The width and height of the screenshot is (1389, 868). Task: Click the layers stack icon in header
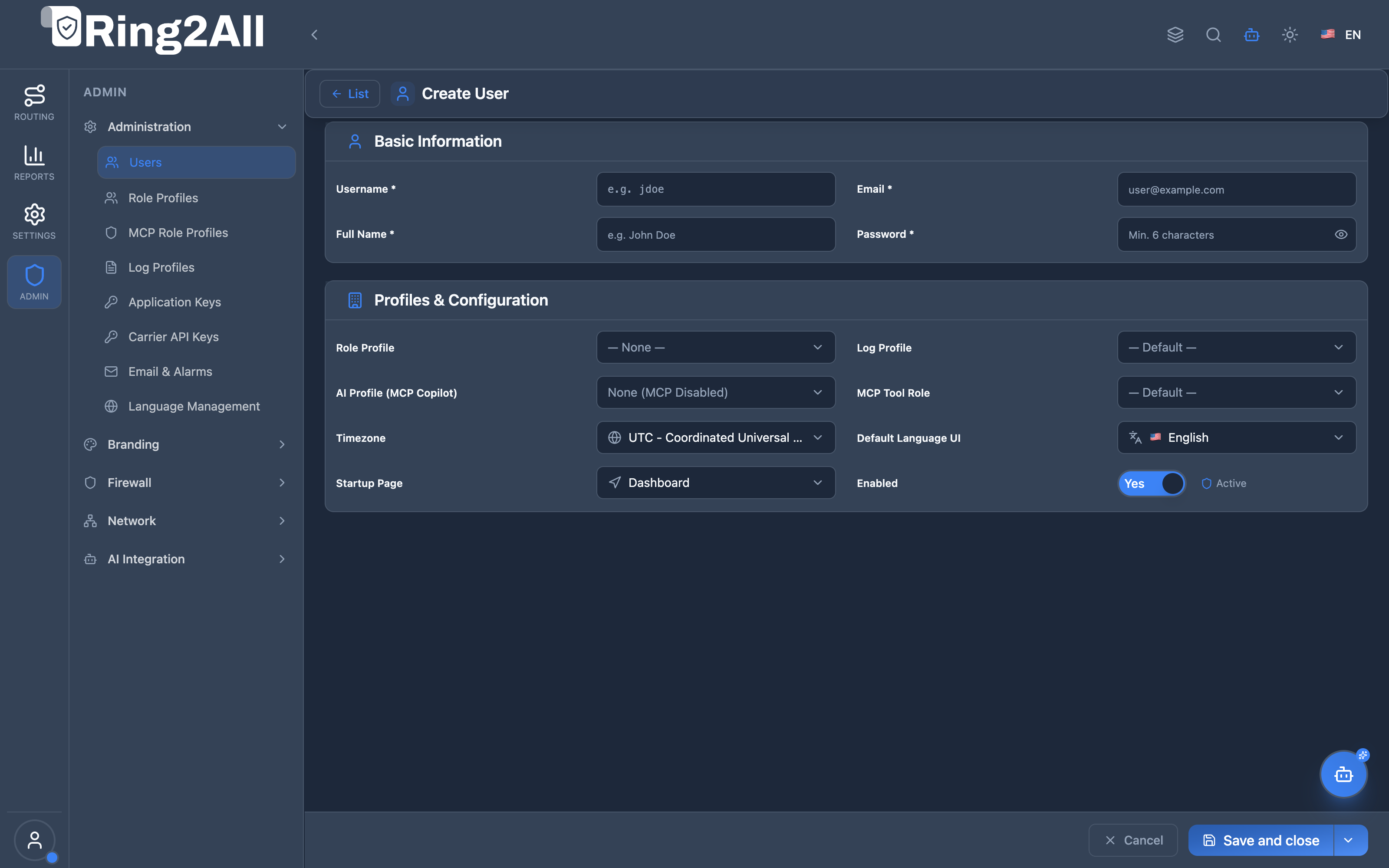(1175, 34)
